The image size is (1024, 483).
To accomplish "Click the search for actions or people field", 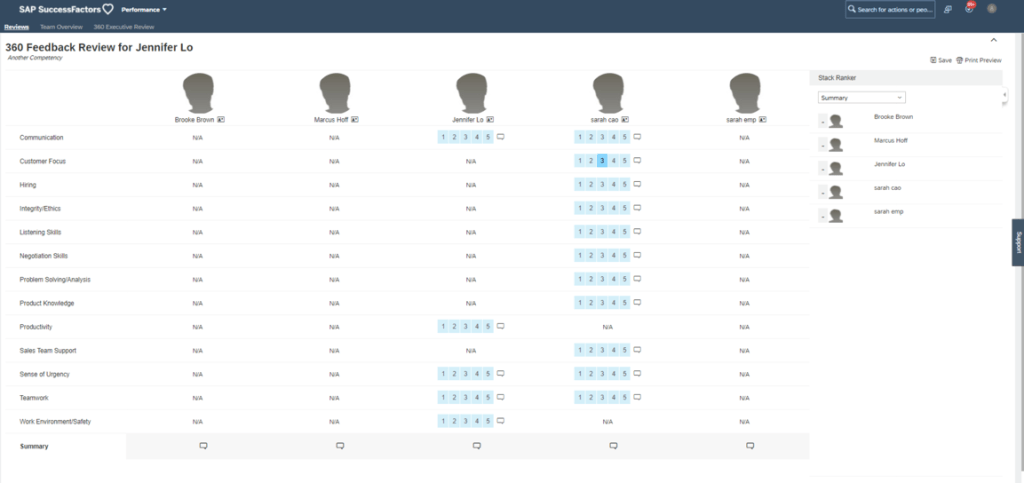I will tap(890, 9).
